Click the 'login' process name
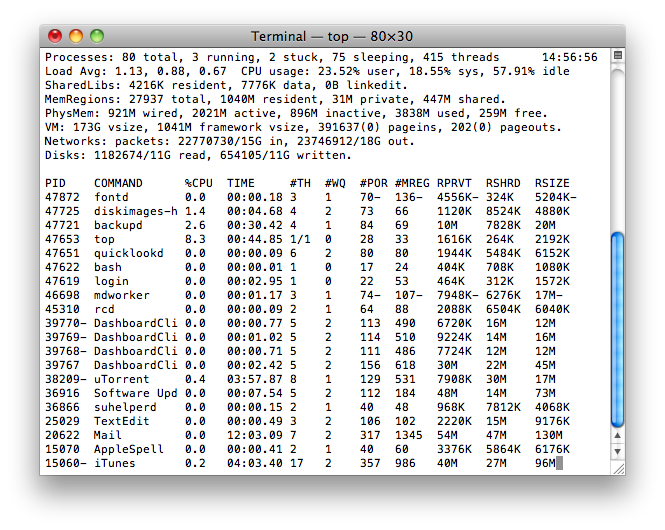665x530 pixels. click(111, 281)
